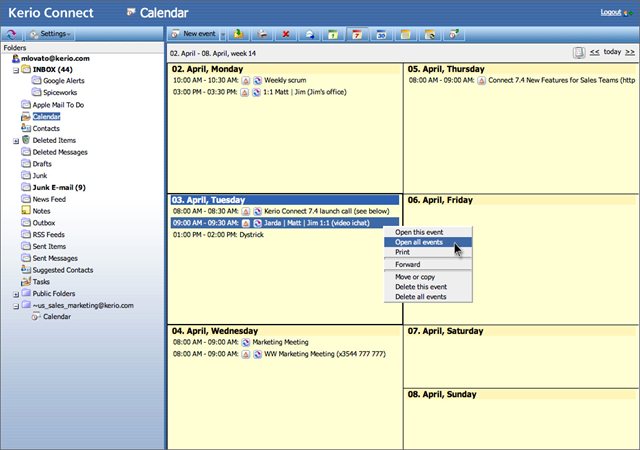640x450 pixels.
Task: Open the Tasks folder
Action: tap(41, 282)
